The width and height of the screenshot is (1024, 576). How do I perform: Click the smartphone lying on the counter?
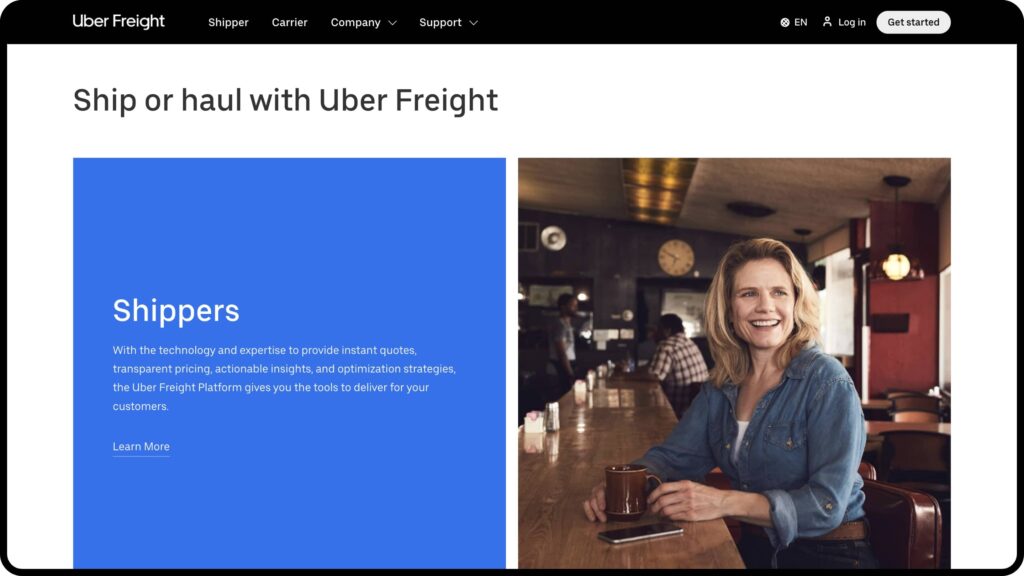(x=641, y=533)
